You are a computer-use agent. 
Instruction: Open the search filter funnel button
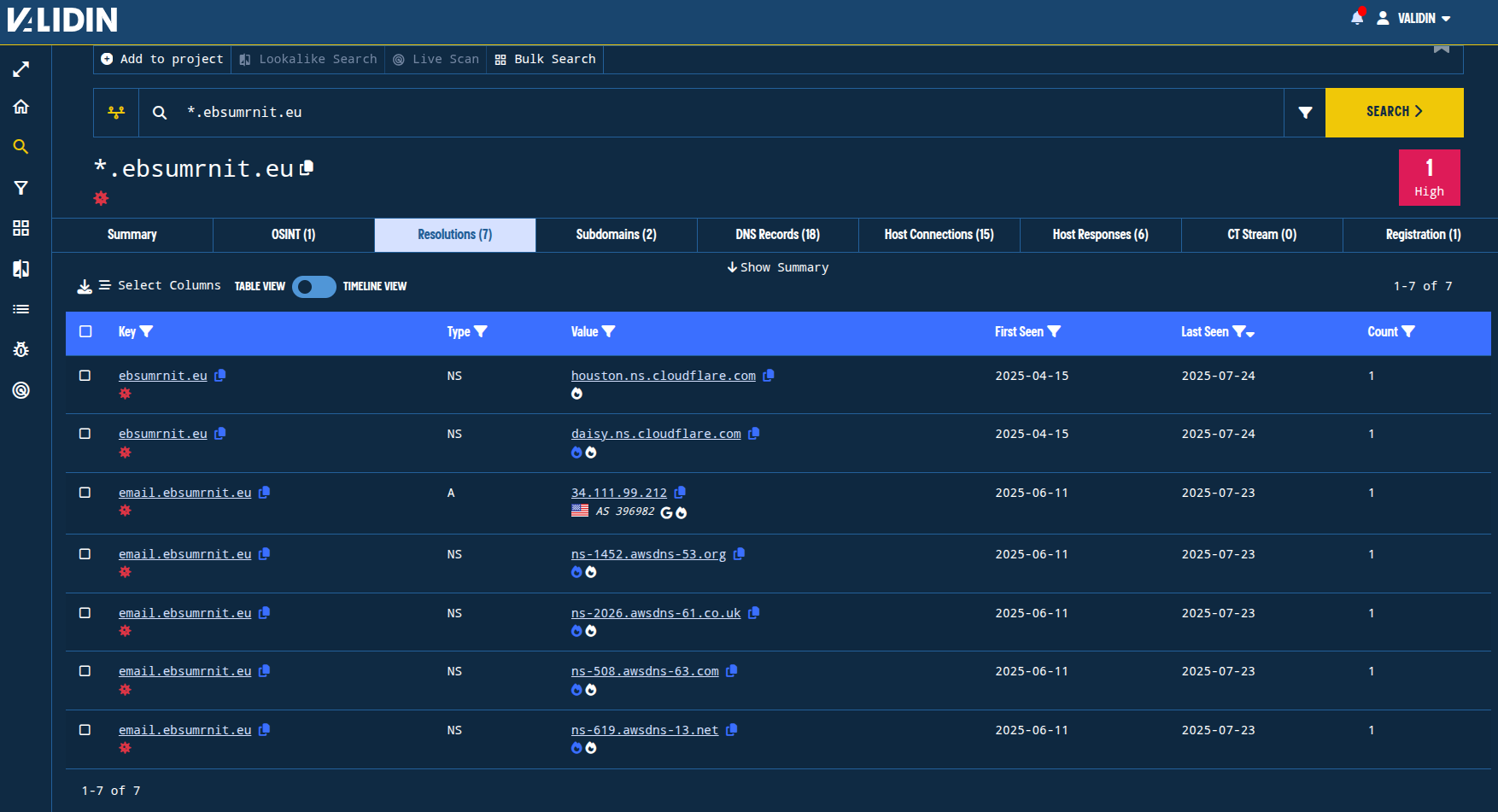(1305, 112)
